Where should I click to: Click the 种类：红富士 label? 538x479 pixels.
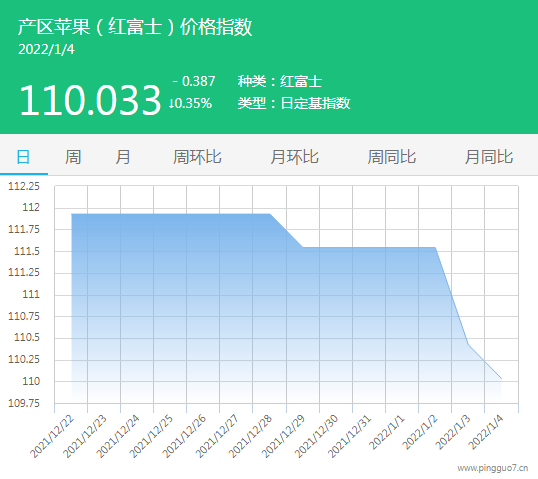coord(280,81)
